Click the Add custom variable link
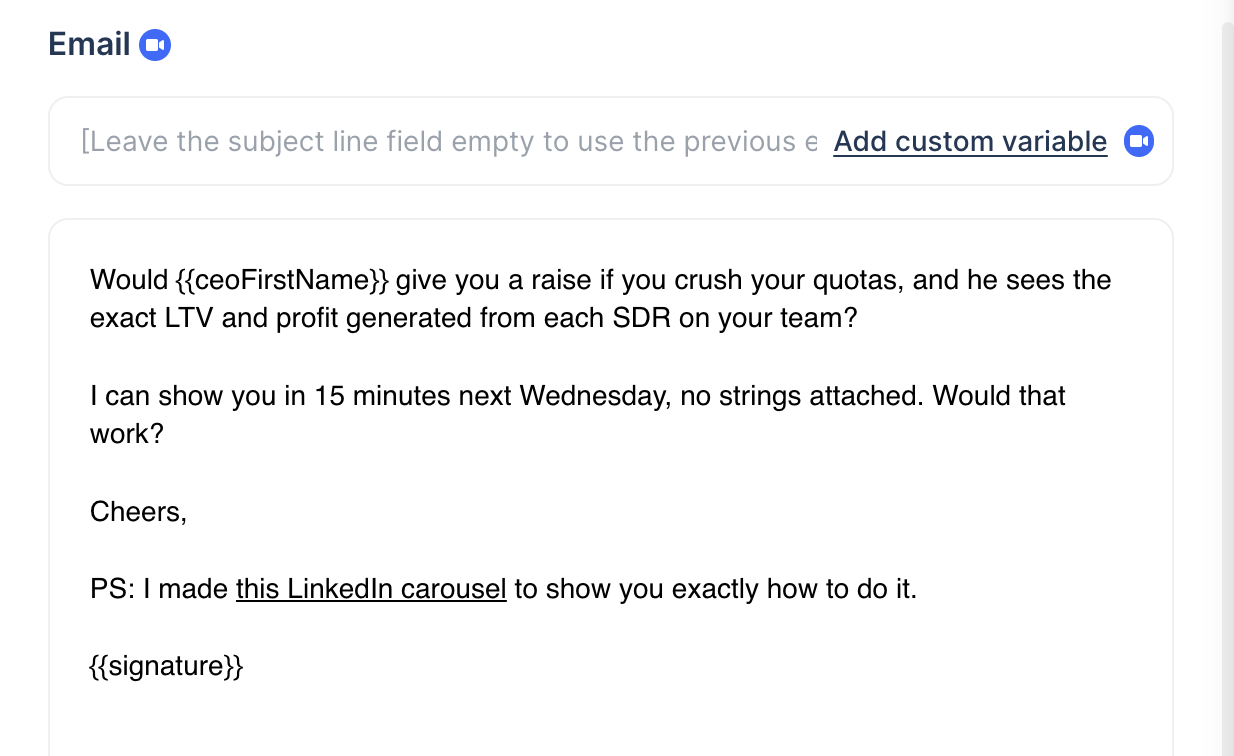The height and width of the screenshot is (756, 1234). click(x=969, y=141)
